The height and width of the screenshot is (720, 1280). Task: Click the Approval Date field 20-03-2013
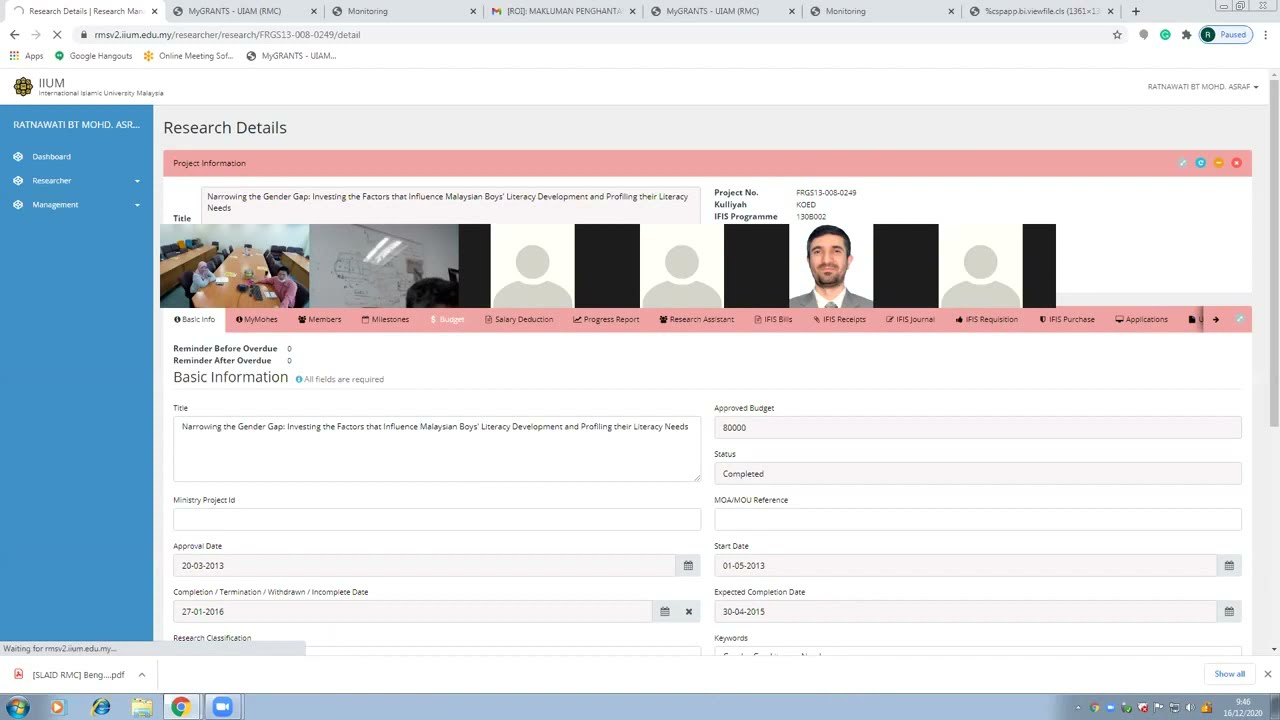tap(424, 566)
